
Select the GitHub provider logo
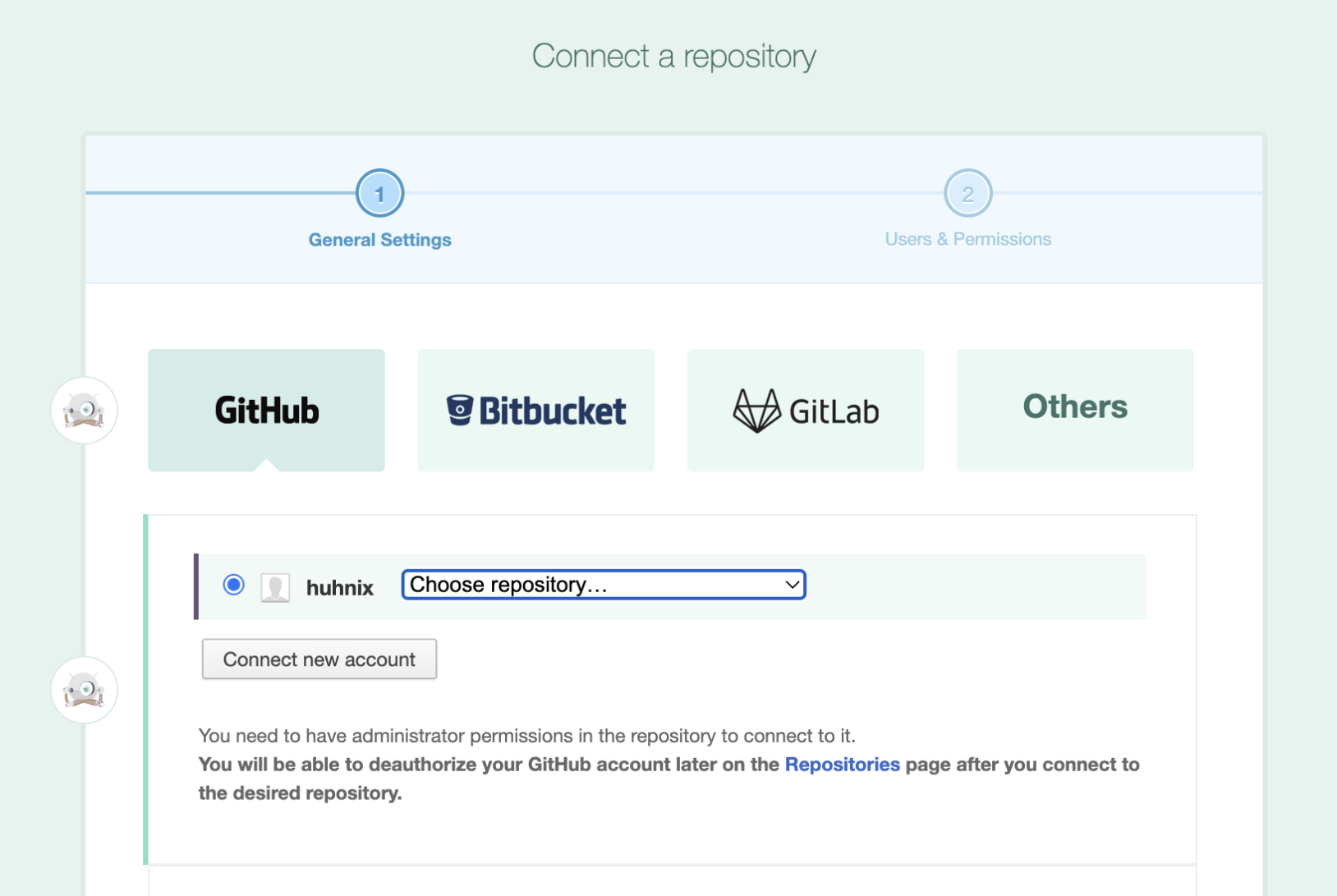coord(265,411)
